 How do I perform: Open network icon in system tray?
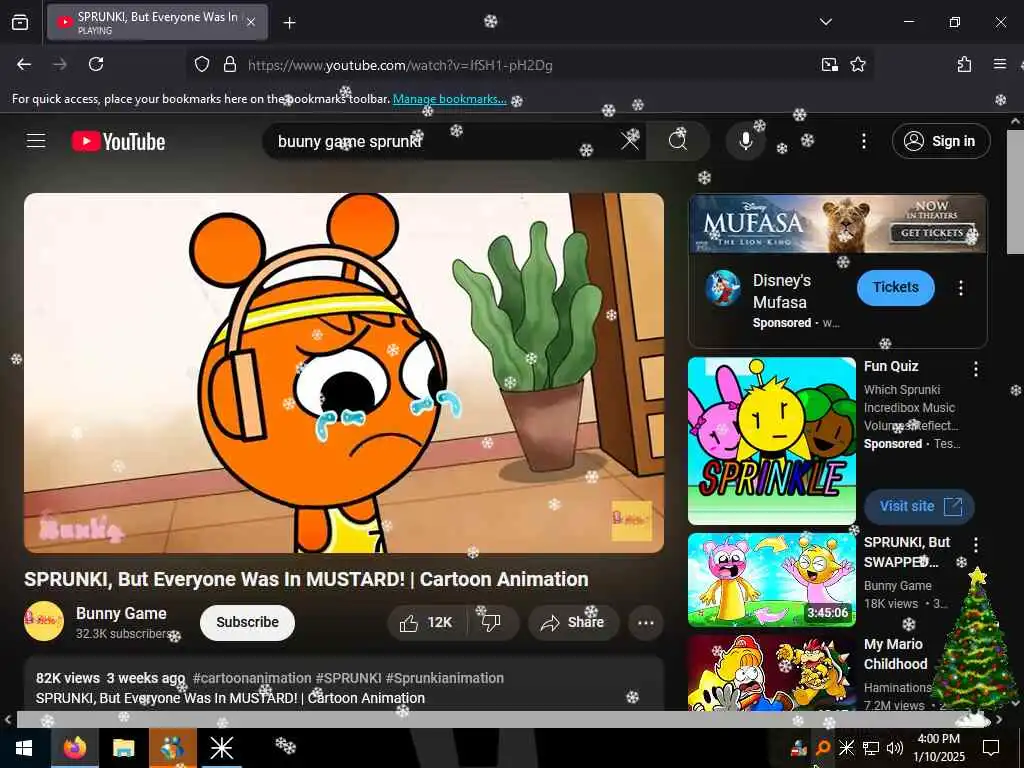point(871,748)
